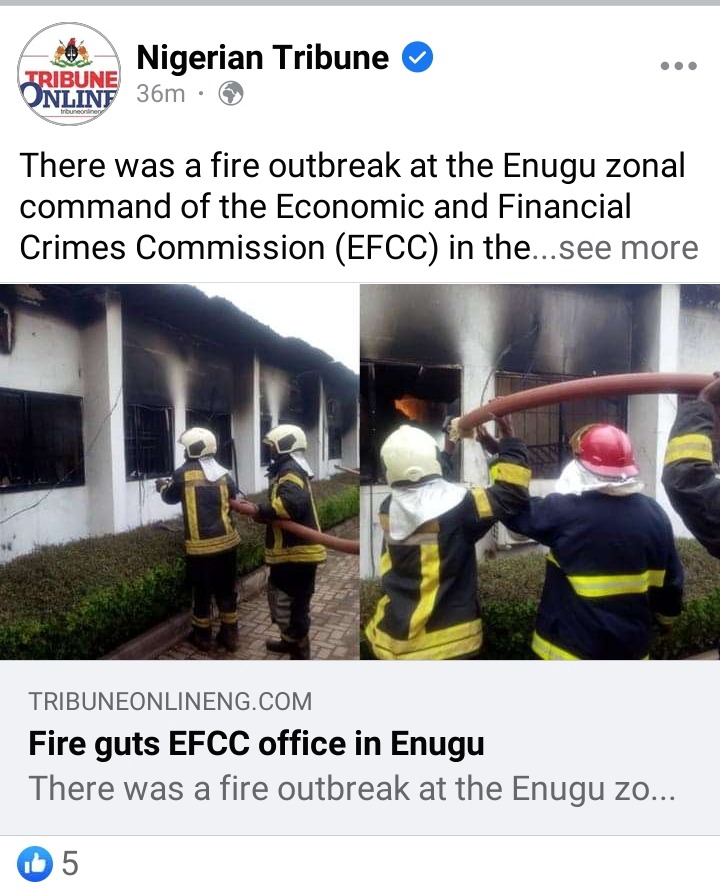Image resolution: width=720 pixels, height=890 pixels.
Task: Open the right photo with red-helmet firefighter
Action: (540, 472)
